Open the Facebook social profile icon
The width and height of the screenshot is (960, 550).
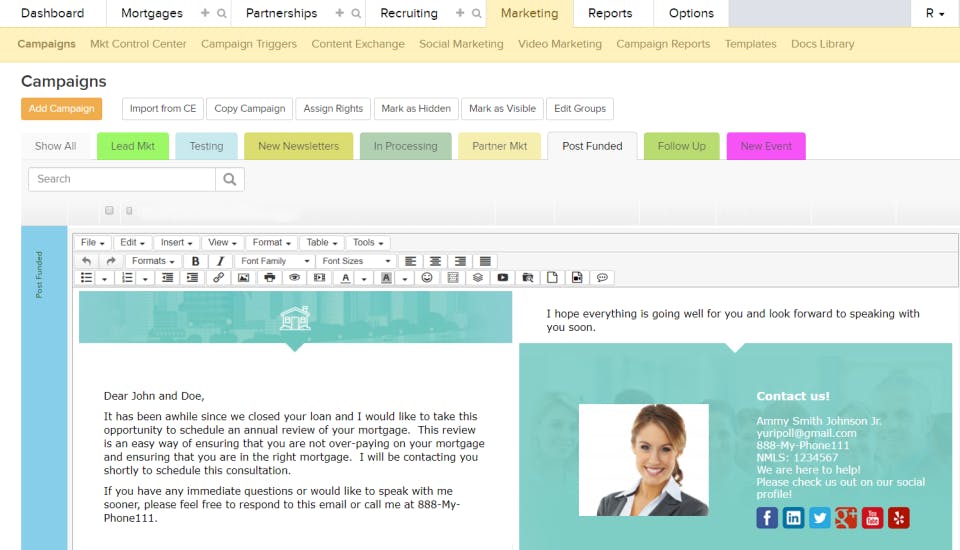pyautogui.click(x=767, y=518)
